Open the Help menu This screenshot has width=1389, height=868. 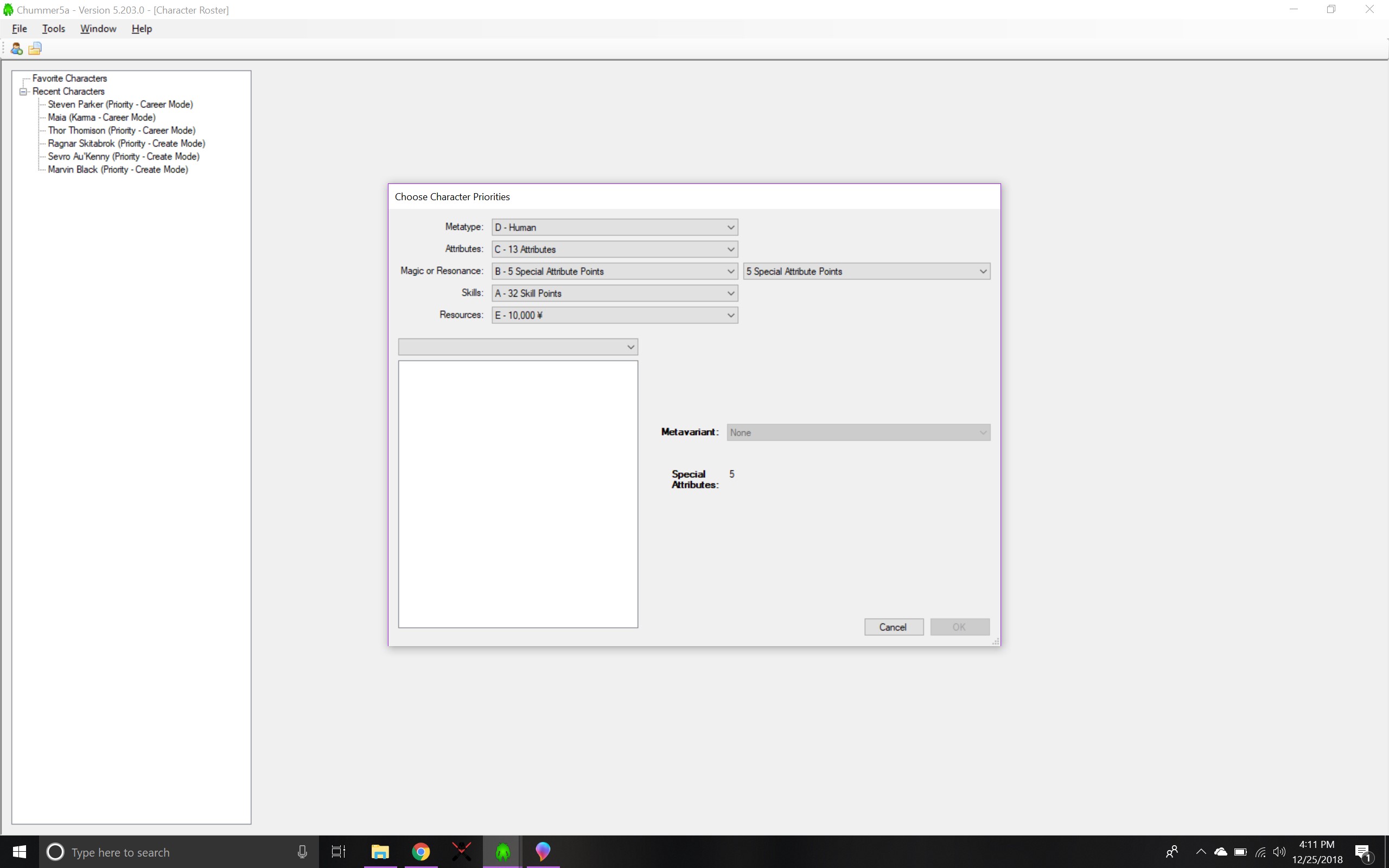click(141, 28)
